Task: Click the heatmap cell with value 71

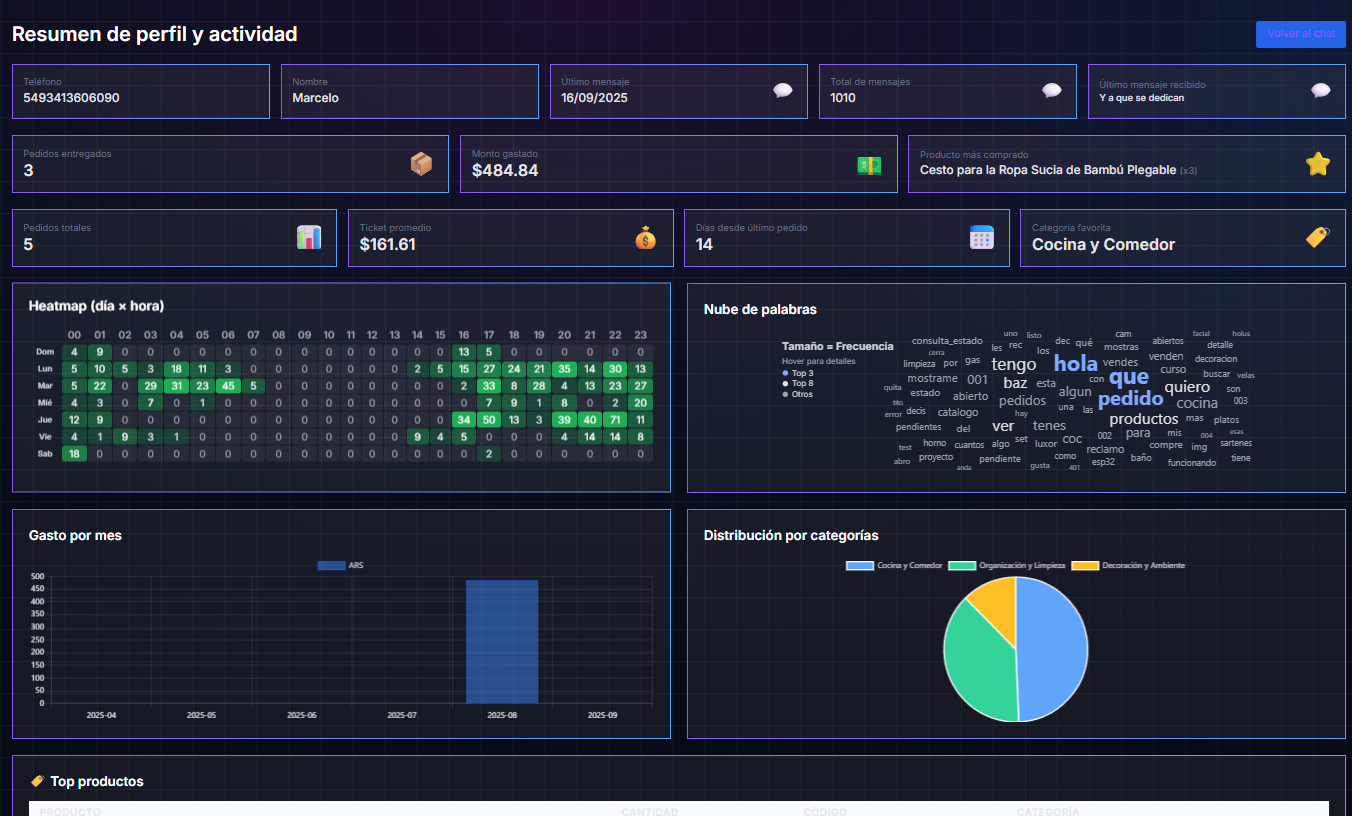Action: tap(615, 420)
